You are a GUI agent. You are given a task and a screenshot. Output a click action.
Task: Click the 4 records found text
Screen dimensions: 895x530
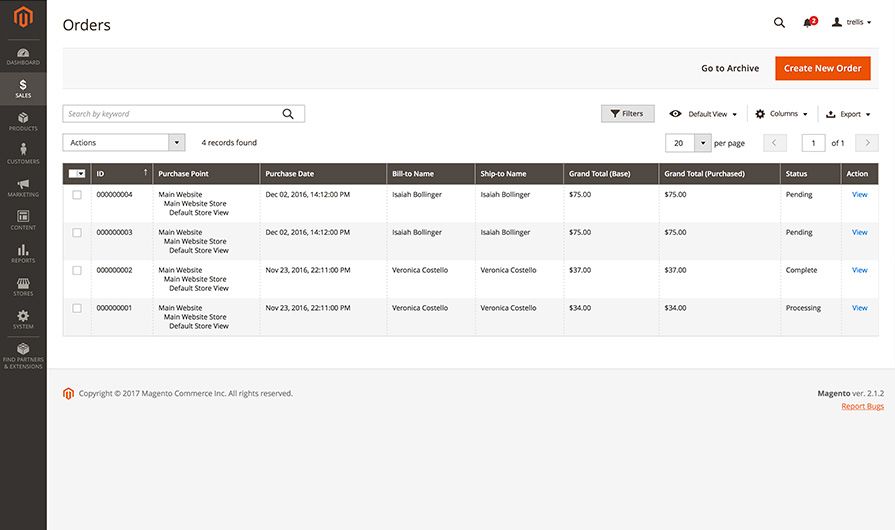coord(229,143)
